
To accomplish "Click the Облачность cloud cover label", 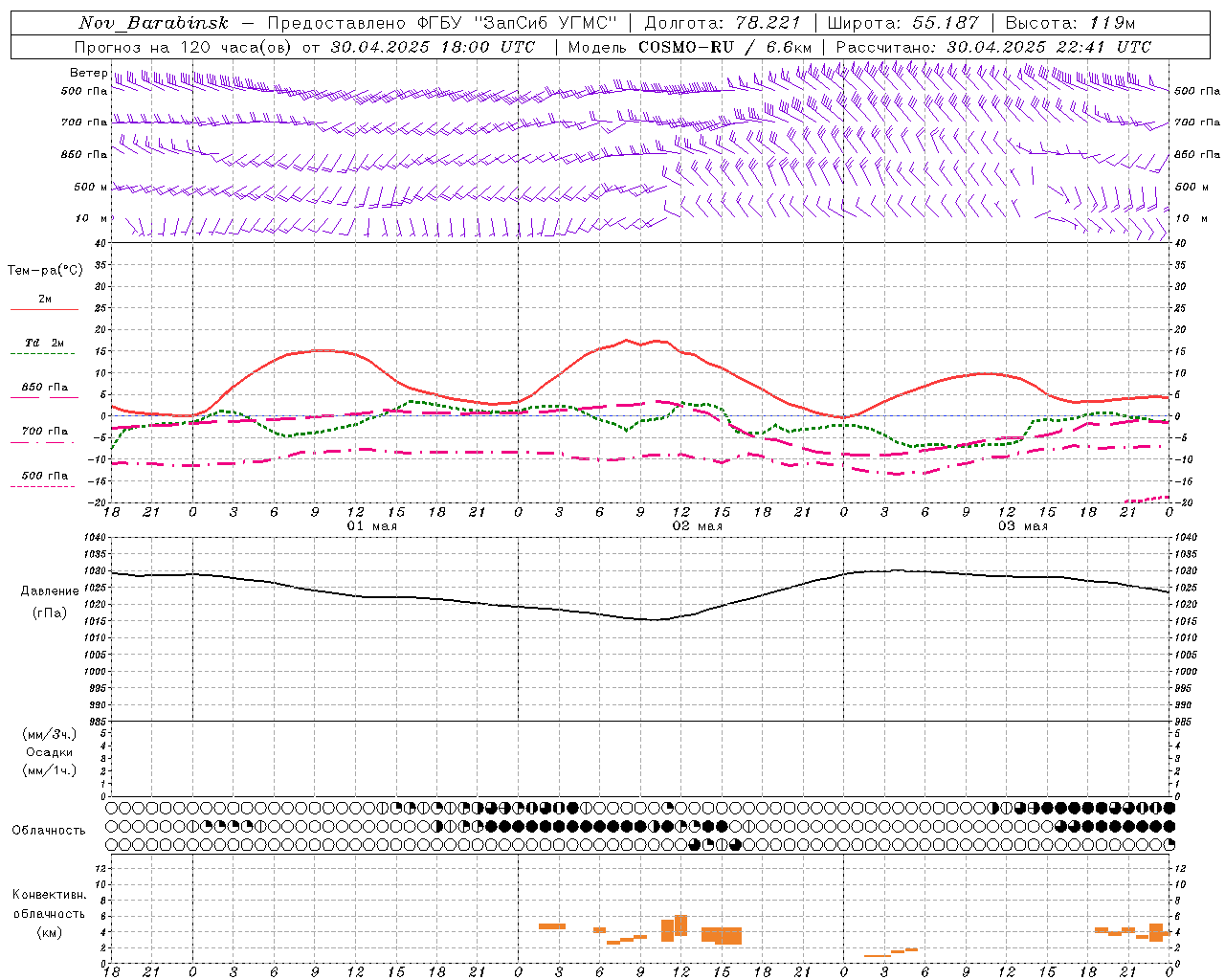I will [x=49, y=830].
